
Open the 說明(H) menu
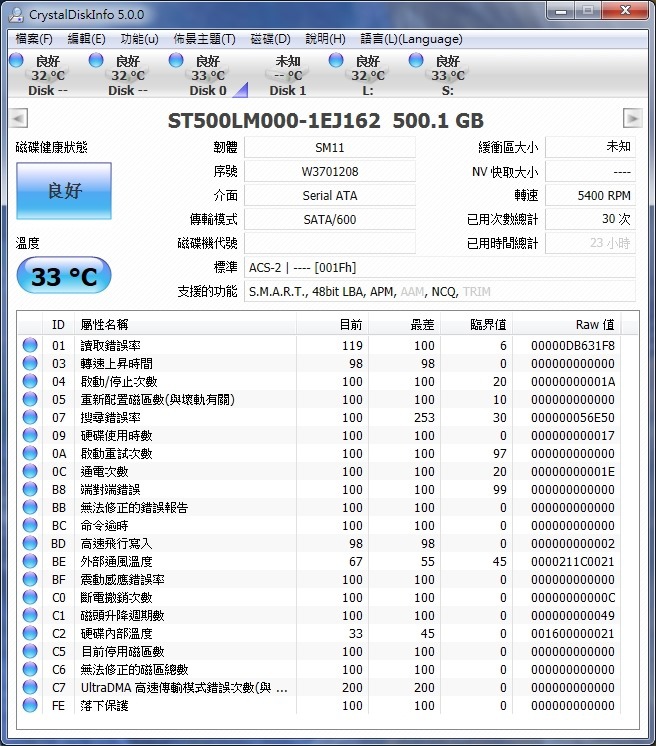coord(325,39)
